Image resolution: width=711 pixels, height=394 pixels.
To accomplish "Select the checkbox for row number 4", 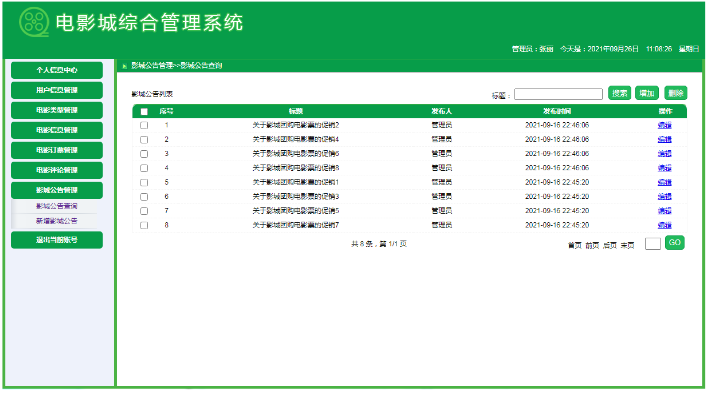I will pos(144,168).
